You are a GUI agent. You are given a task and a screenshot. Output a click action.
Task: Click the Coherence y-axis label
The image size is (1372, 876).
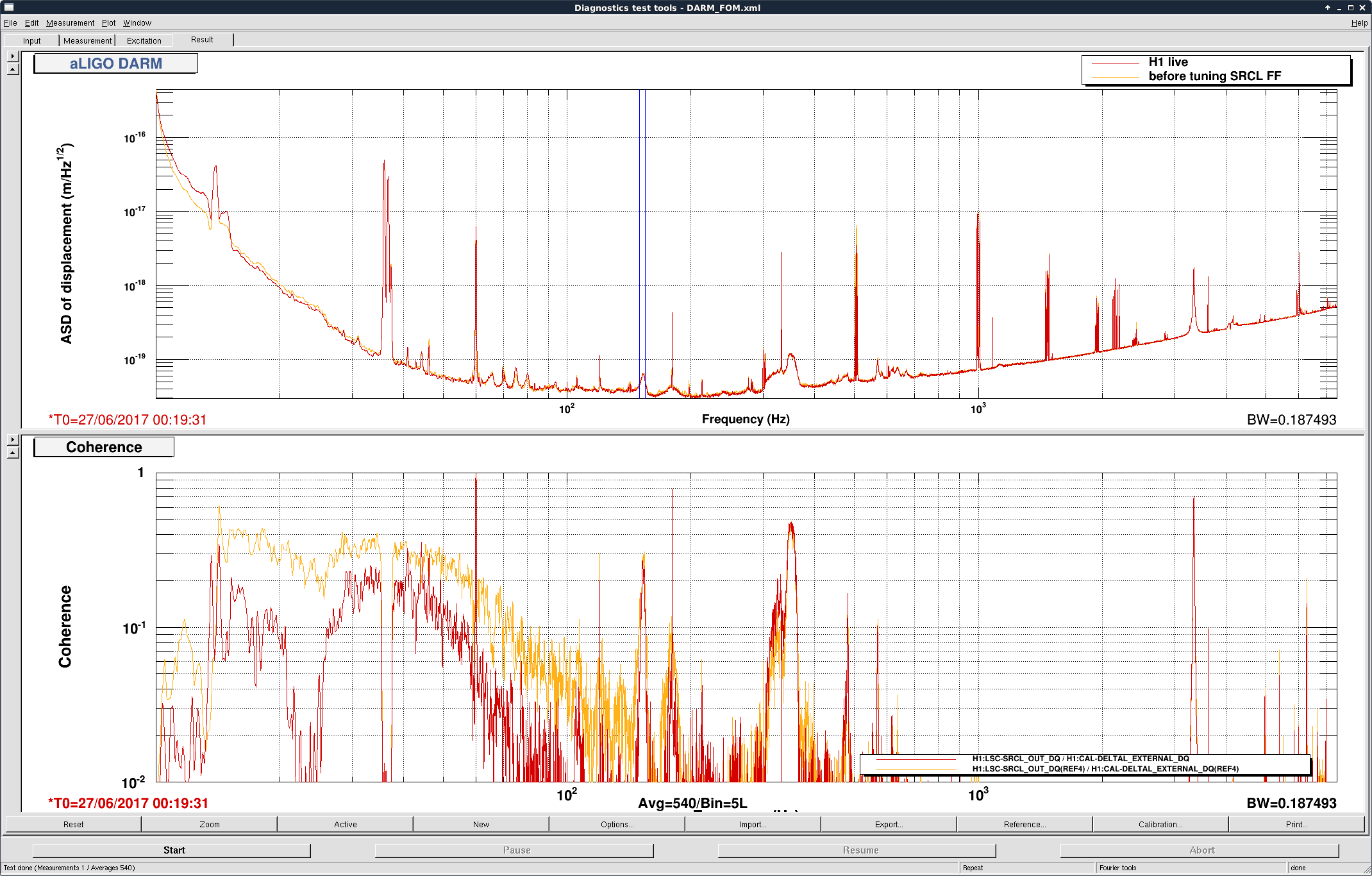pyautogui.click(x=65, y=627)
